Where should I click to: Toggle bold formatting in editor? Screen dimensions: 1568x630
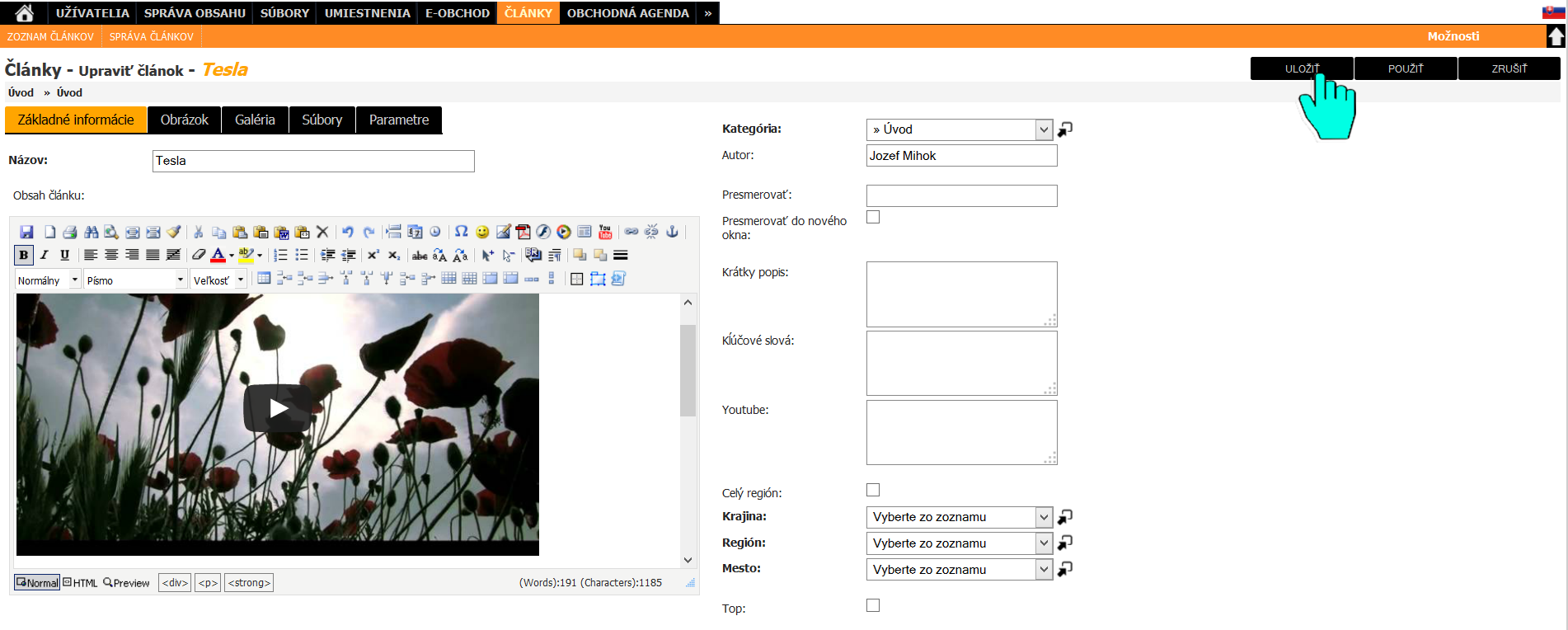tap(24, 255)
